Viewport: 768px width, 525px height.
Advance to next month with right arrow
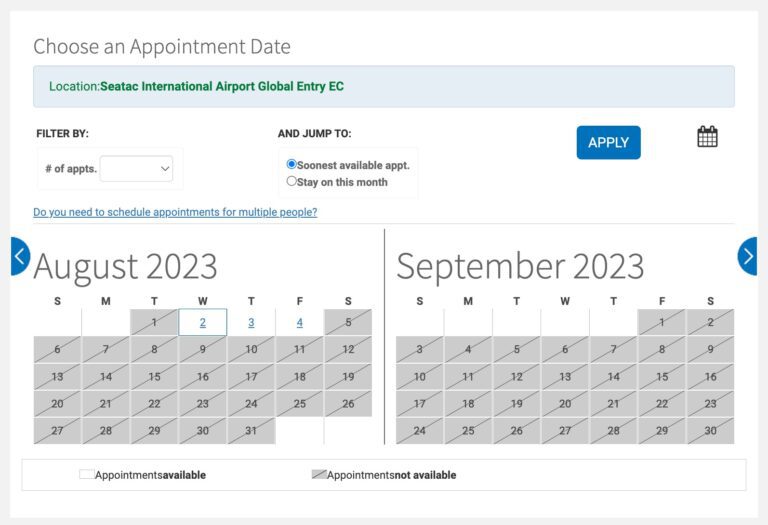(747, 256)
